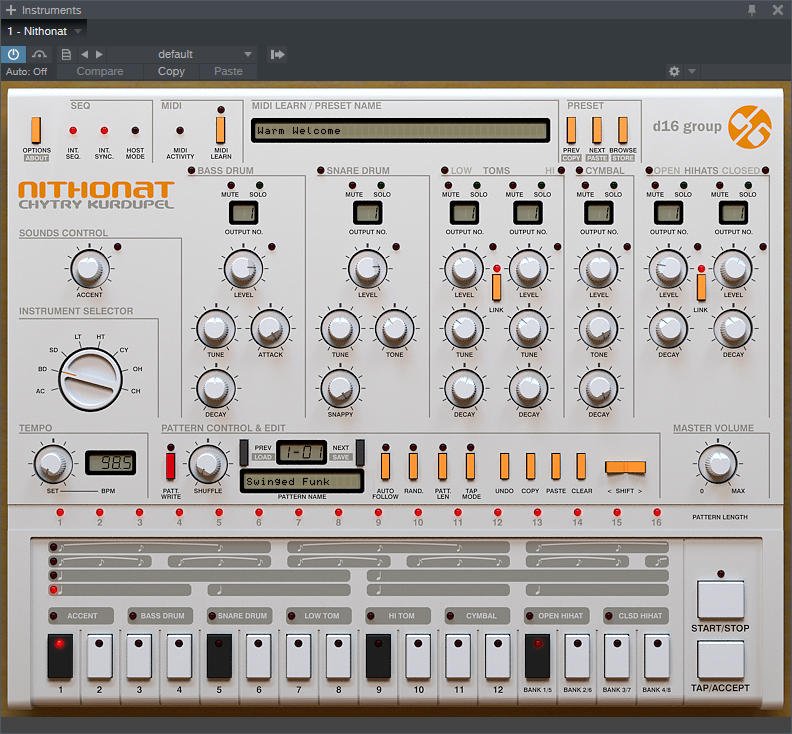Image resolution: width=792 pixels, height=734 pixels.
Task: Click the SHUFFLE knob
Action: (x=208, y=463)
